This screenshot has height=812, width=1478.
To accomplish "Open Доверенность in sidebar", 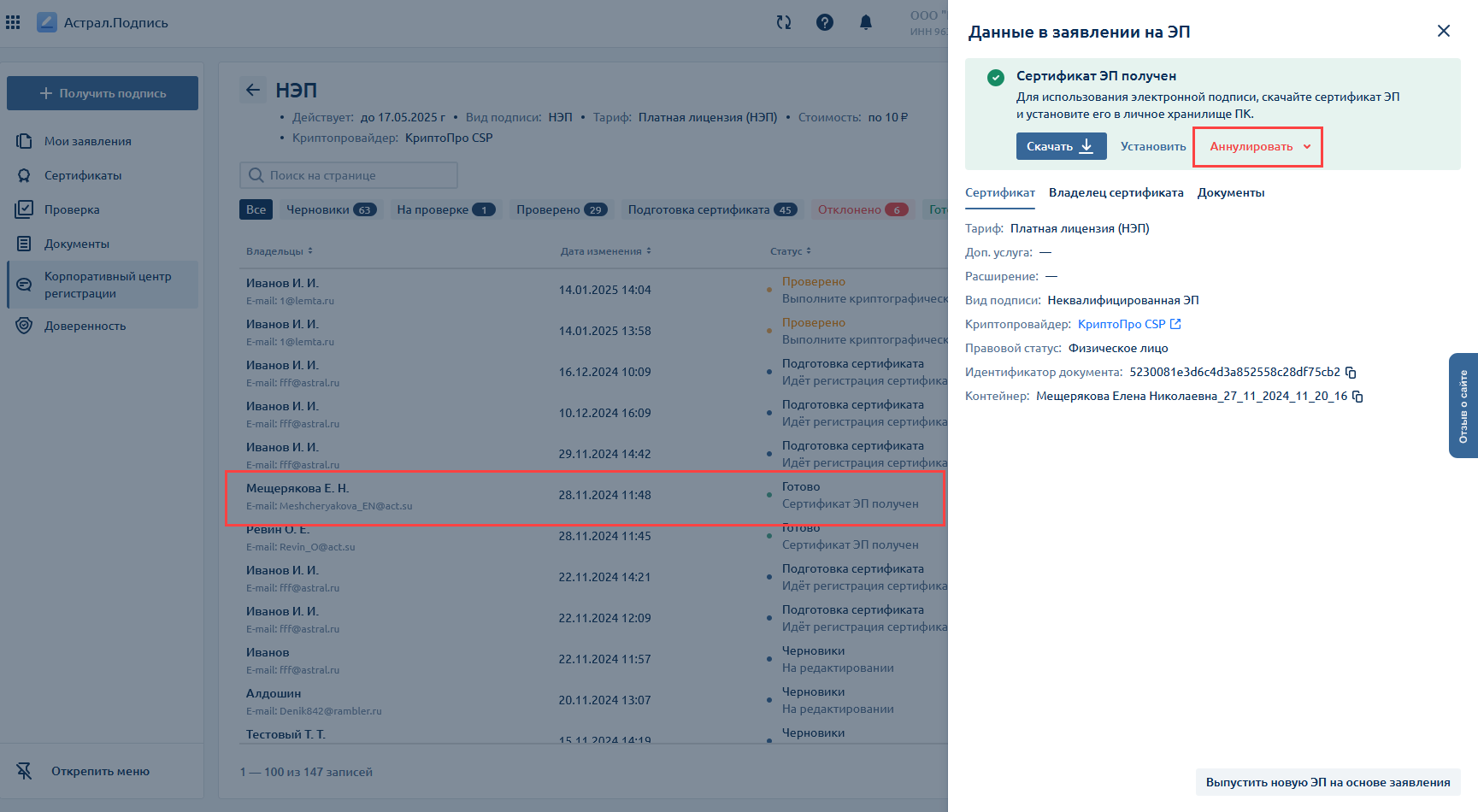I will (85, 326).
